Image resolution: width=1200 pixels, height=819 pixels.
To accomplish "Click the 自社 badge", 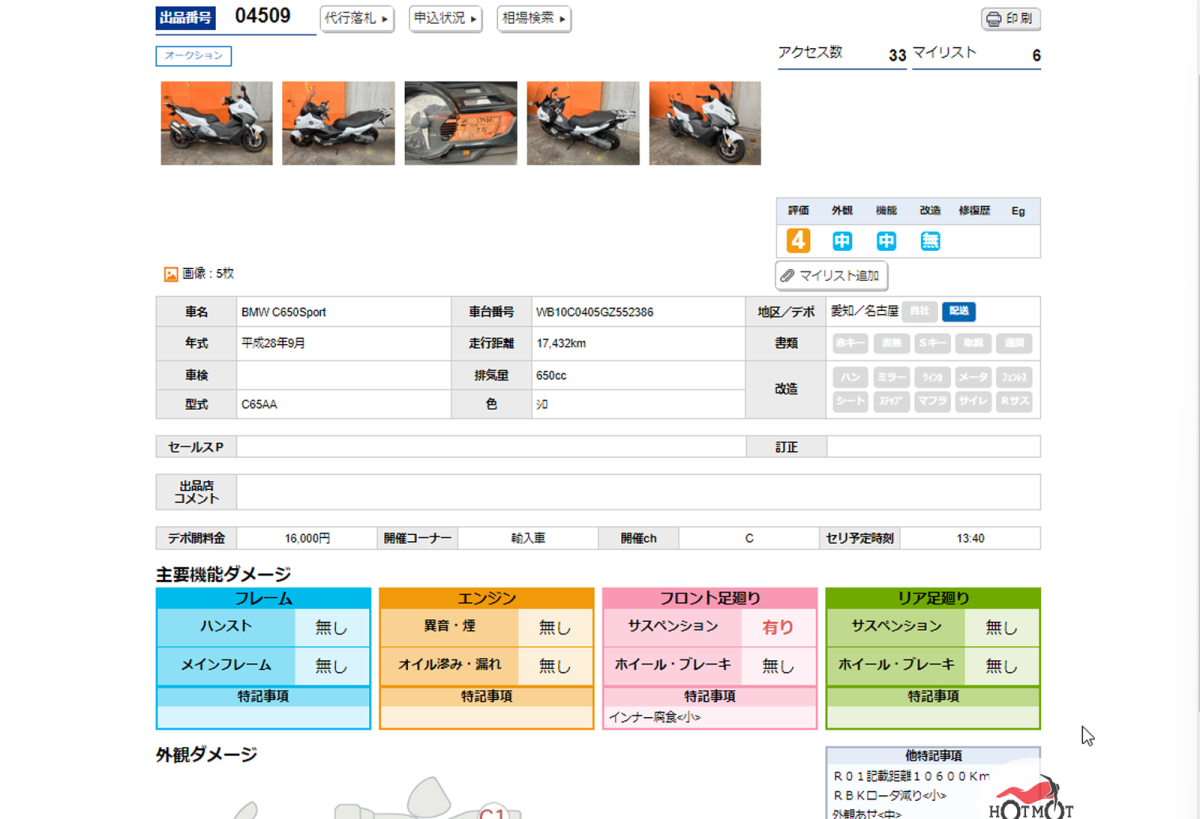I will pos(920,311).
